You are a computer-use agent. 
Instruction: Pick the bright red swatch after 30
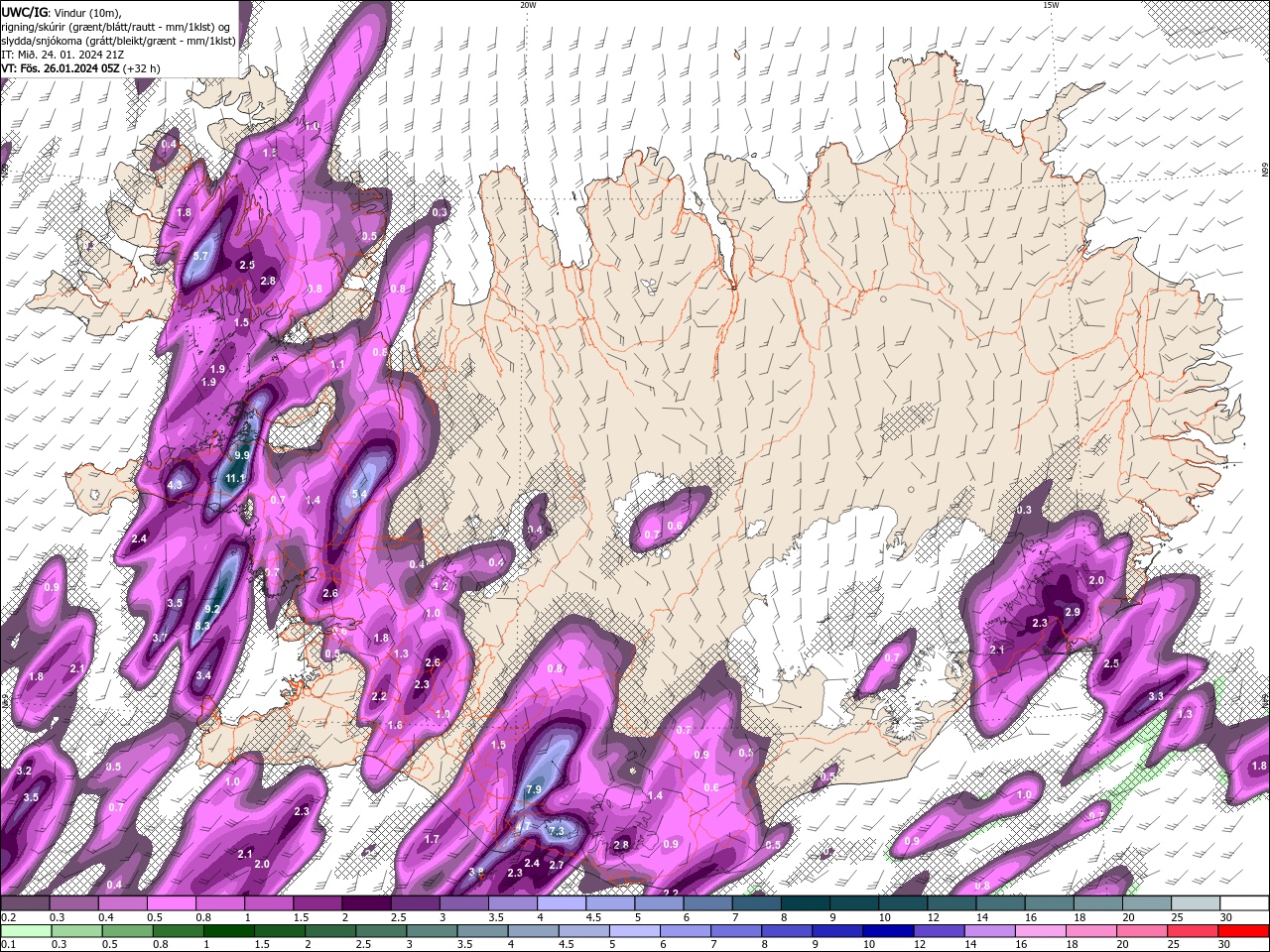coord(1242,930)
